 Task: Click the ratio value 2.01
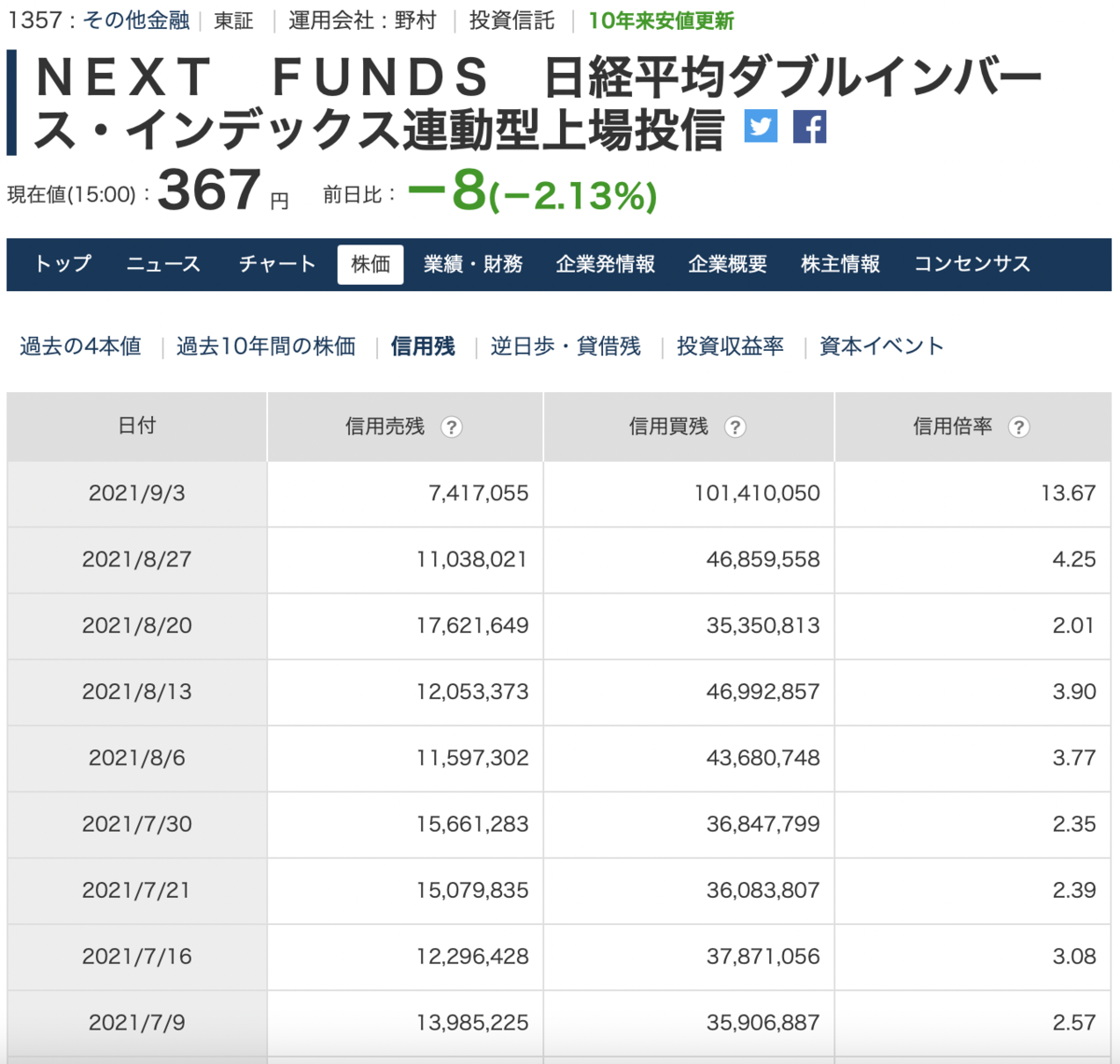click(1074, 626)
